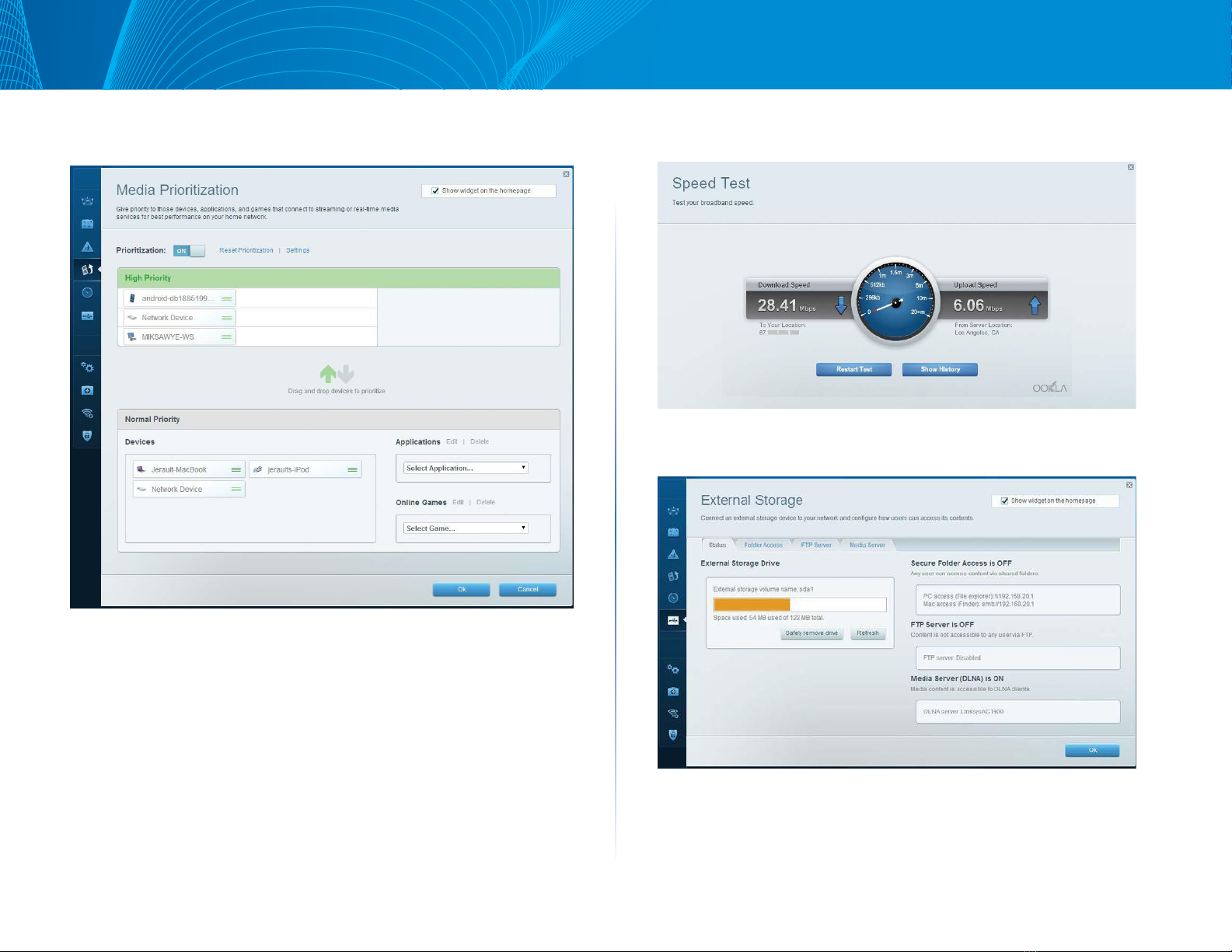Open Security shield icon in External Storage sidebar

click(673, 734)
